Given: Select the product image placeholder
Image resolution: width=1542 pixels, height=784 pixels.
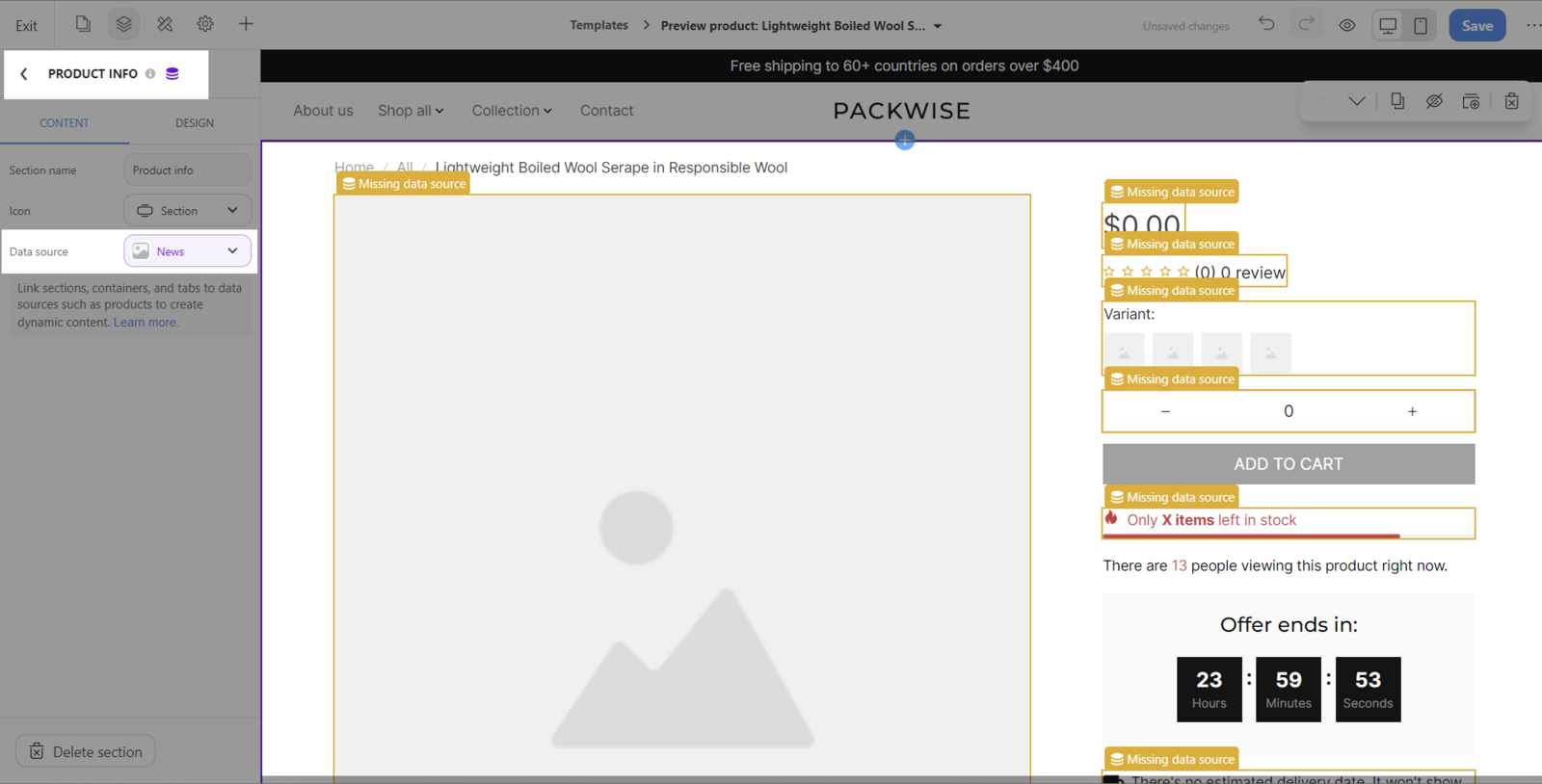Looking at the screenshot, I should pyautogui.click(x=682, y=489).
